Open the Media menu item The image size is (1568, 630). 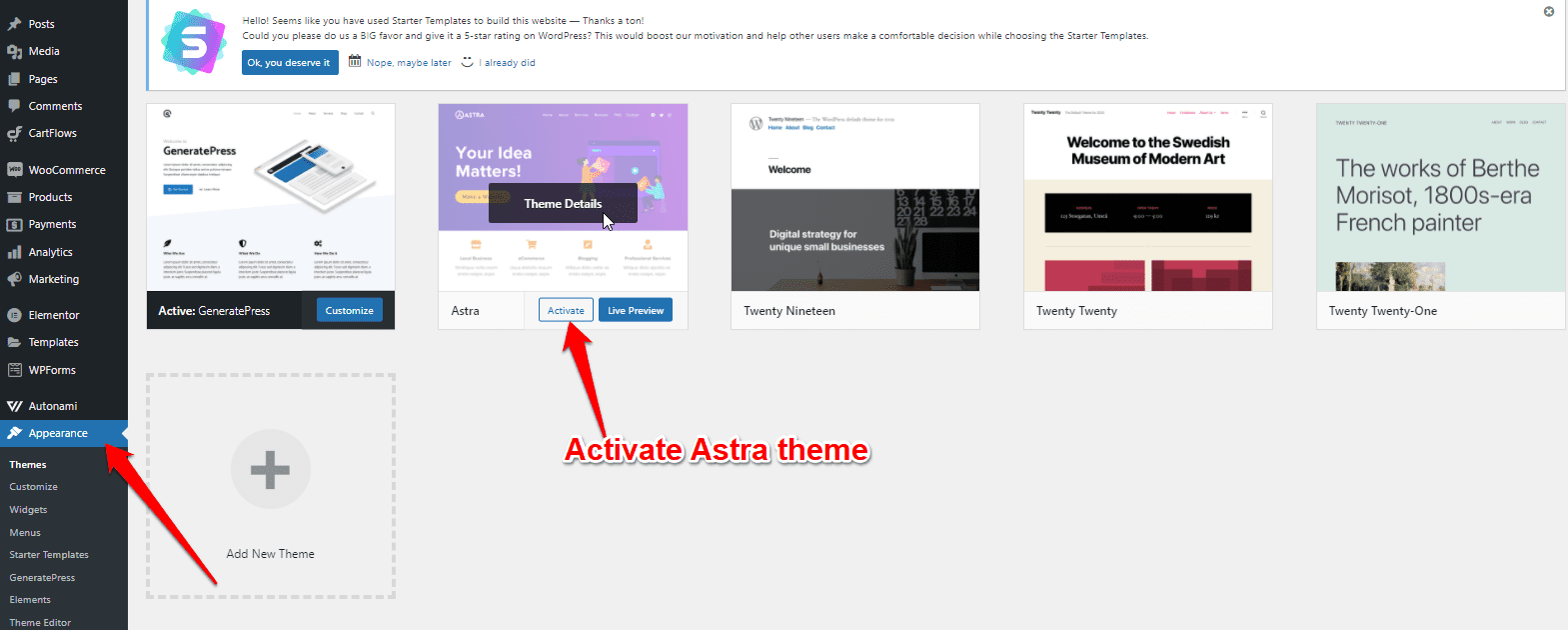pos(44,51)
